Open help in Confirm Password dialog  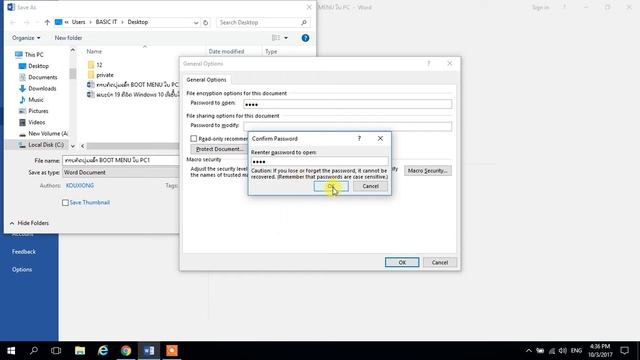(x=359, y=139)
